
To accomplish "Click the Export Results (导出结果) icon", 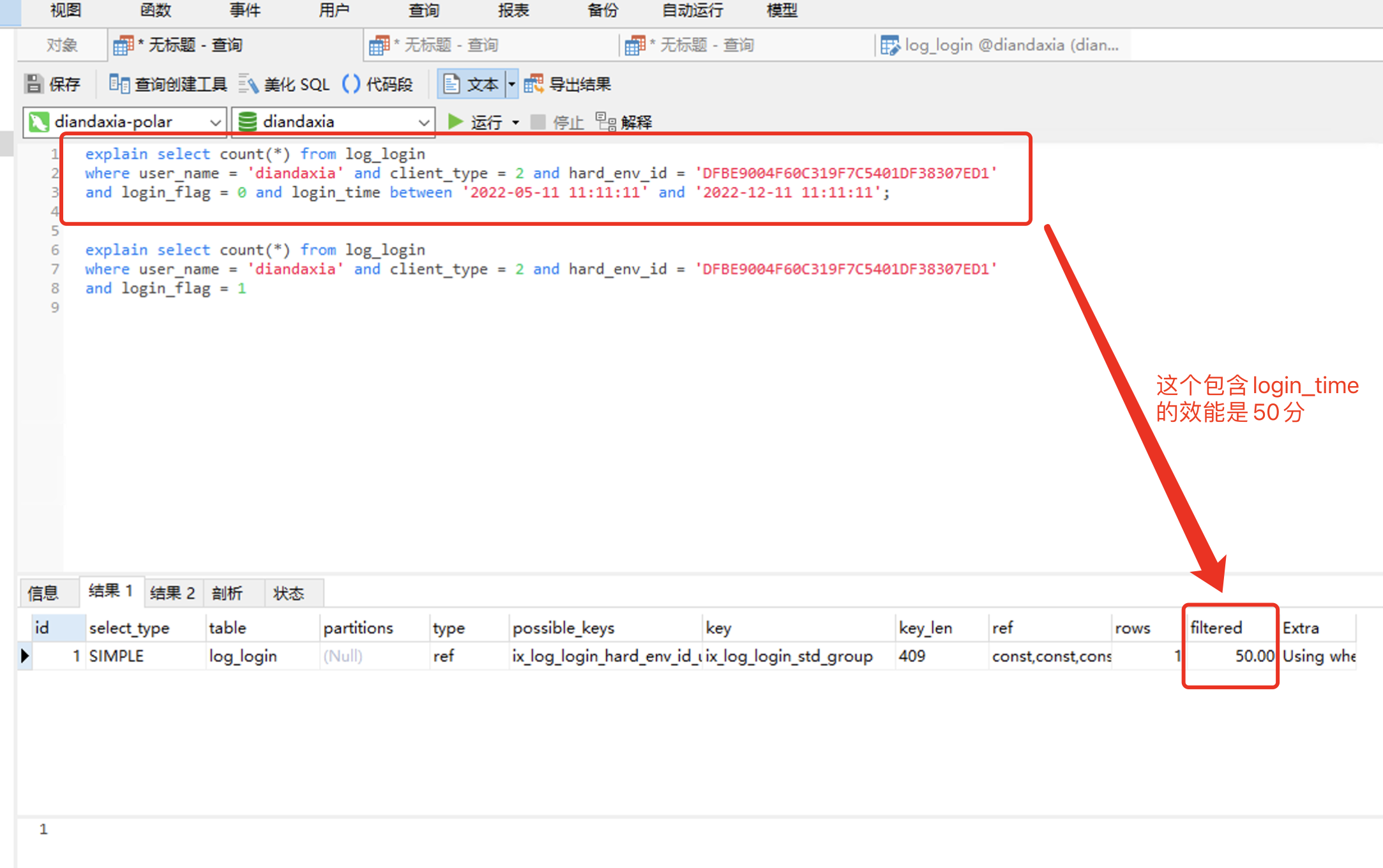I will pos(533,84).
